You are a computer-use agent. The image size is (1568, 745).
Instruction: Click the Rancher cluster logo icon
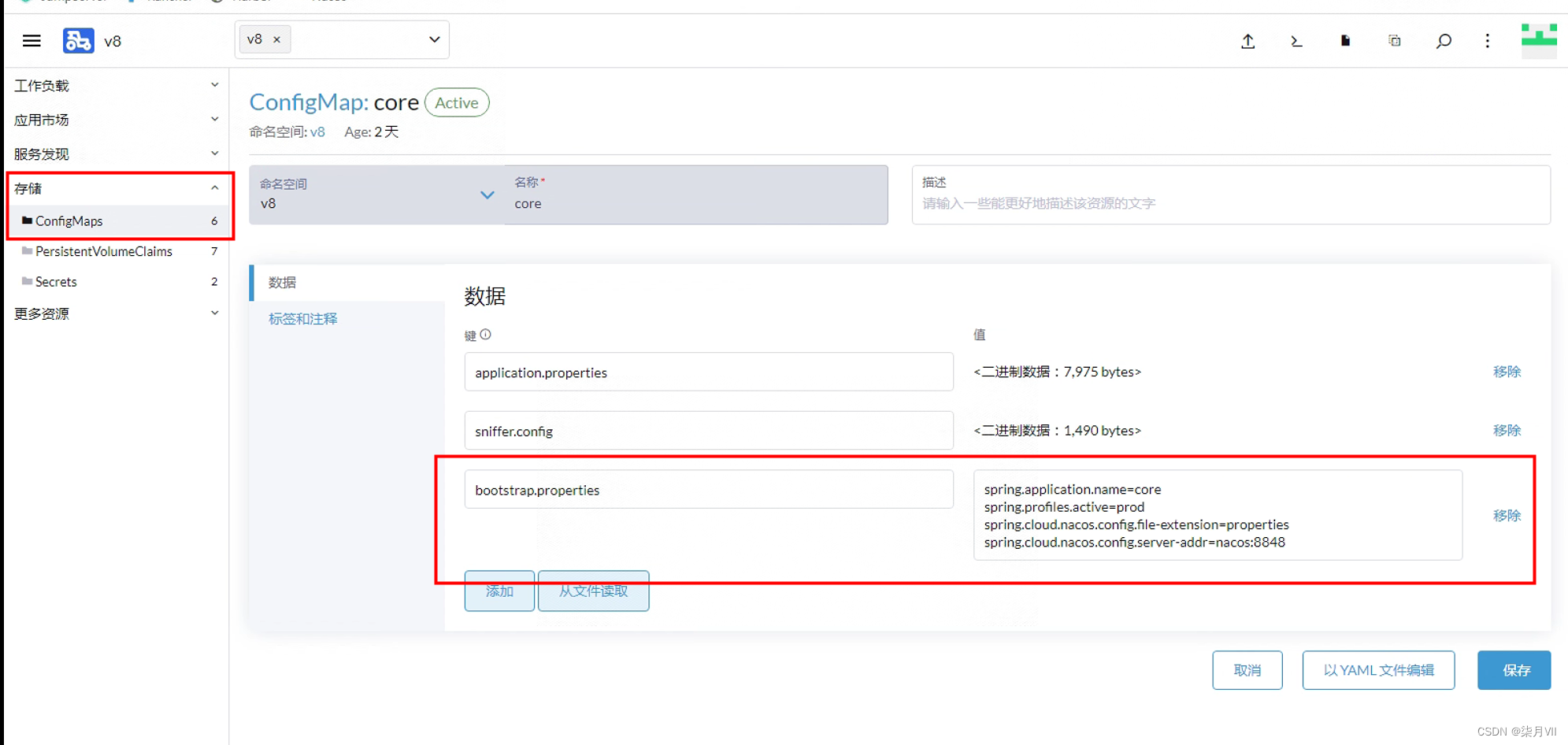pos(78,40)
